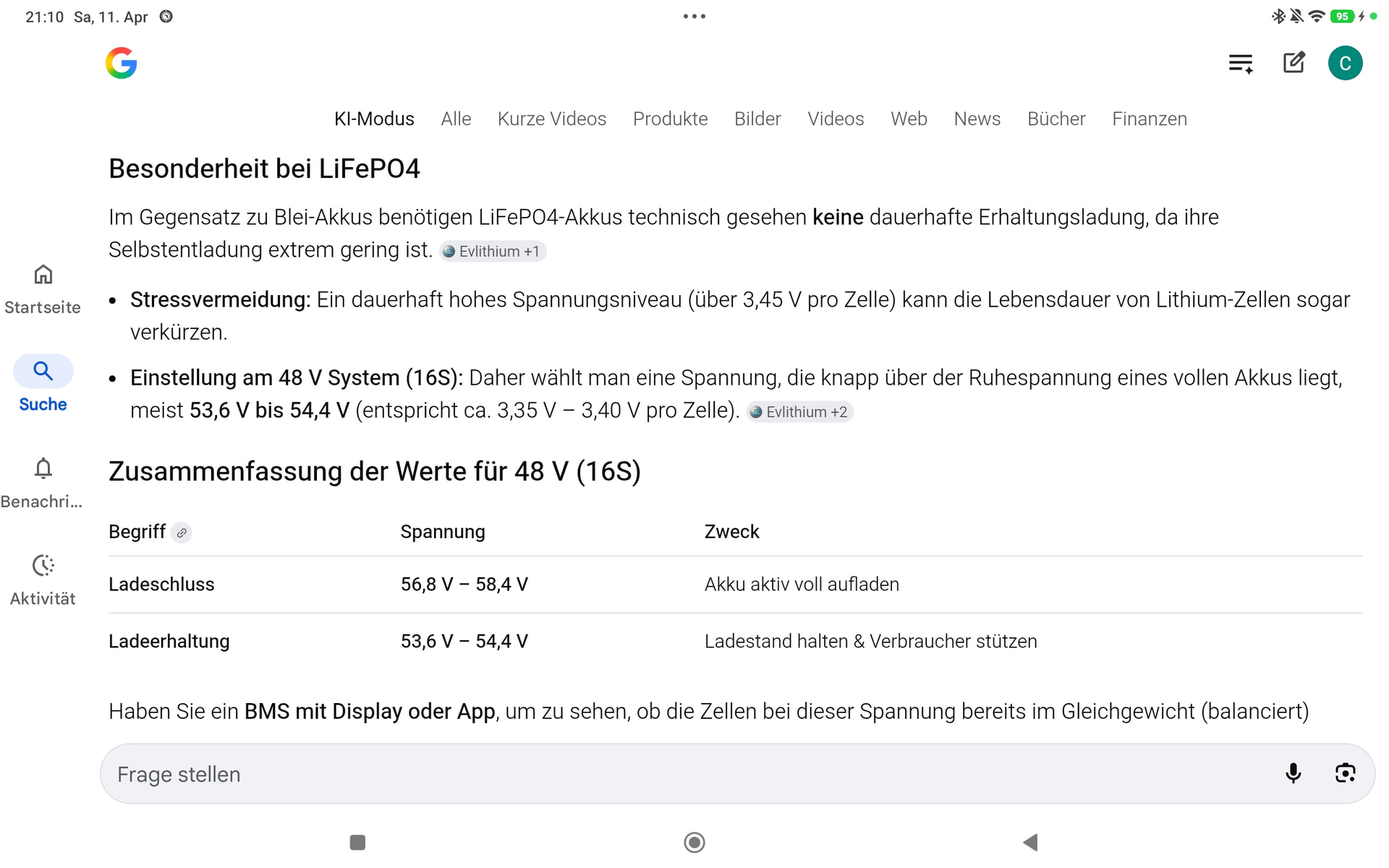Go to Startseite in the sidebar
This screenshot has width=1389, height=868.
[x=43, y=289]
